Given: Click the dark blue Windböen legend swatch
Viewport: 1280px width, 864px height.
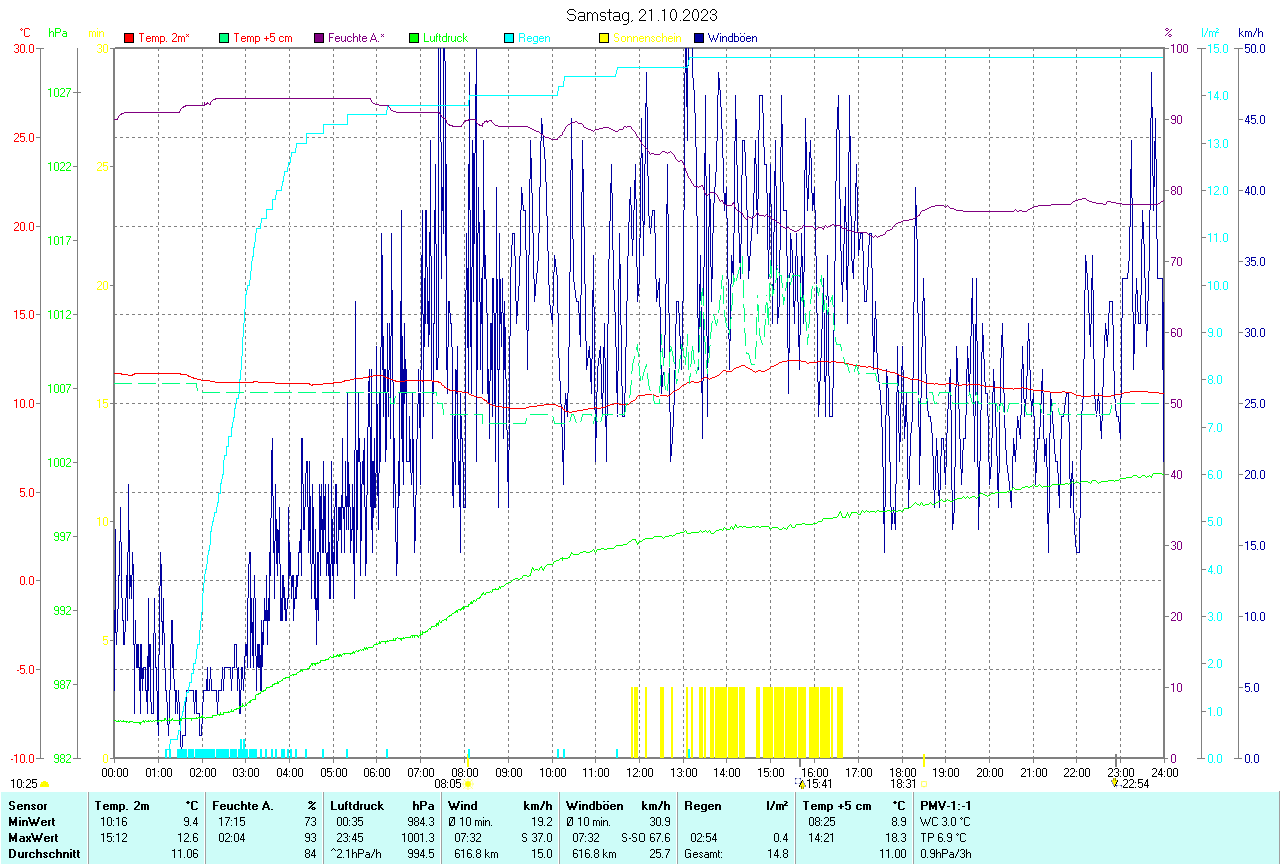Looking at the screenshot, I should pos(699,38).
